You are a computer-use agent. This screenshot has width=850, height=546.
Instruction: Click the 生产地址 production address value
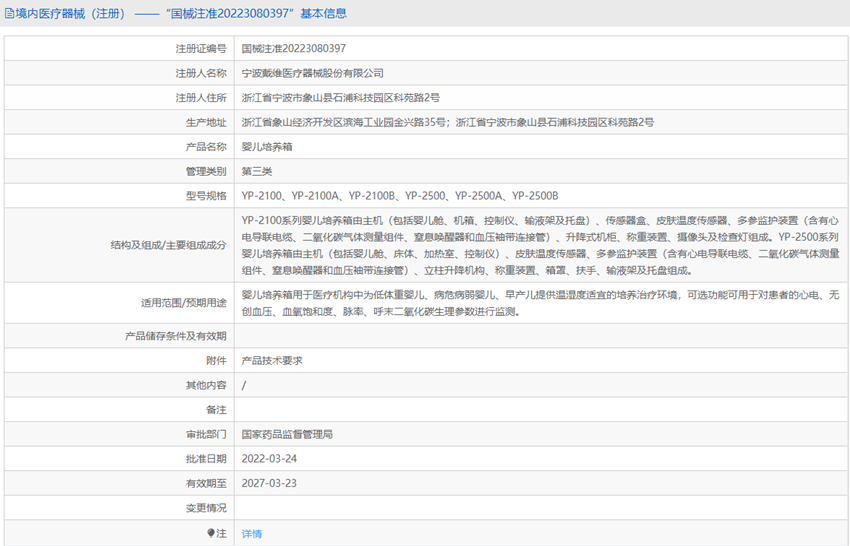tap(448, 122)
